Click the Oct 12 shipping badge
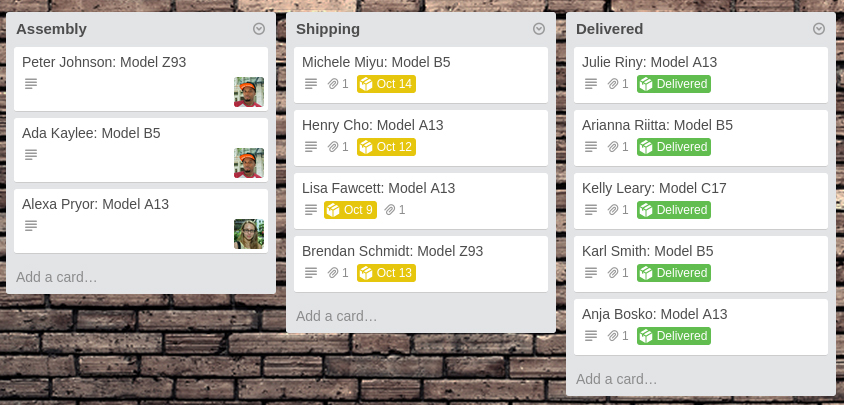The image size is (844, 405). 386,147
